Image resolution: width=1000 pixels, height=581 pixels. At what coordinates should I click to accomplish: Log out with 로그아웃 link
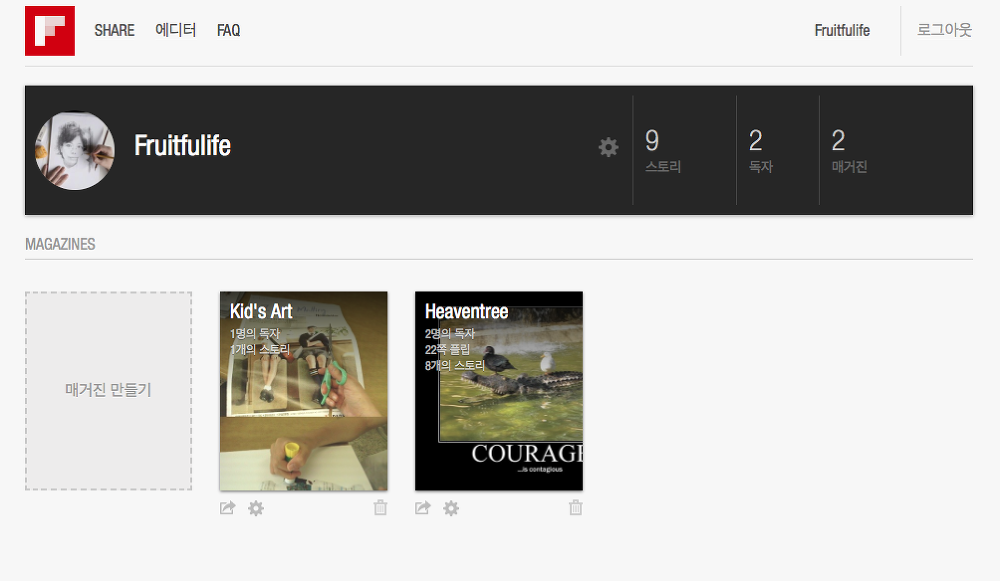pos(944,30)
